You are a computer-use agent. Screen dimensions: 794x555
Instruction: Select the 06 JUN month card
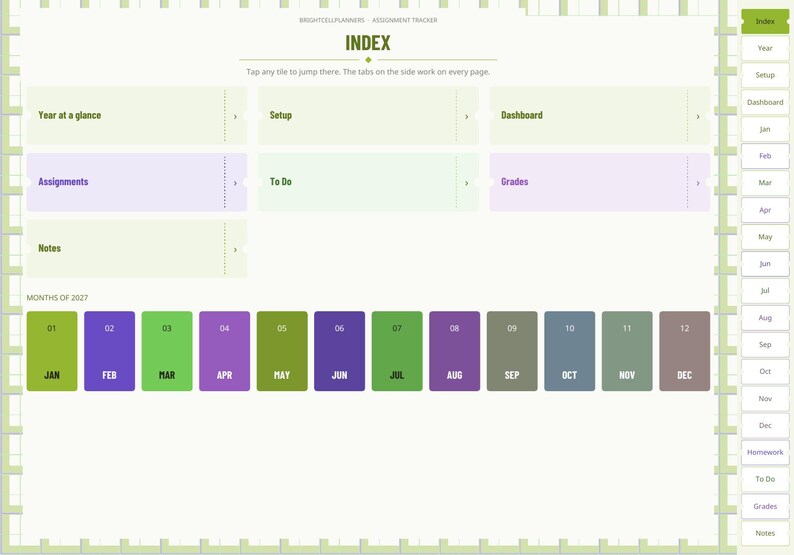click(x=339, y=351)
